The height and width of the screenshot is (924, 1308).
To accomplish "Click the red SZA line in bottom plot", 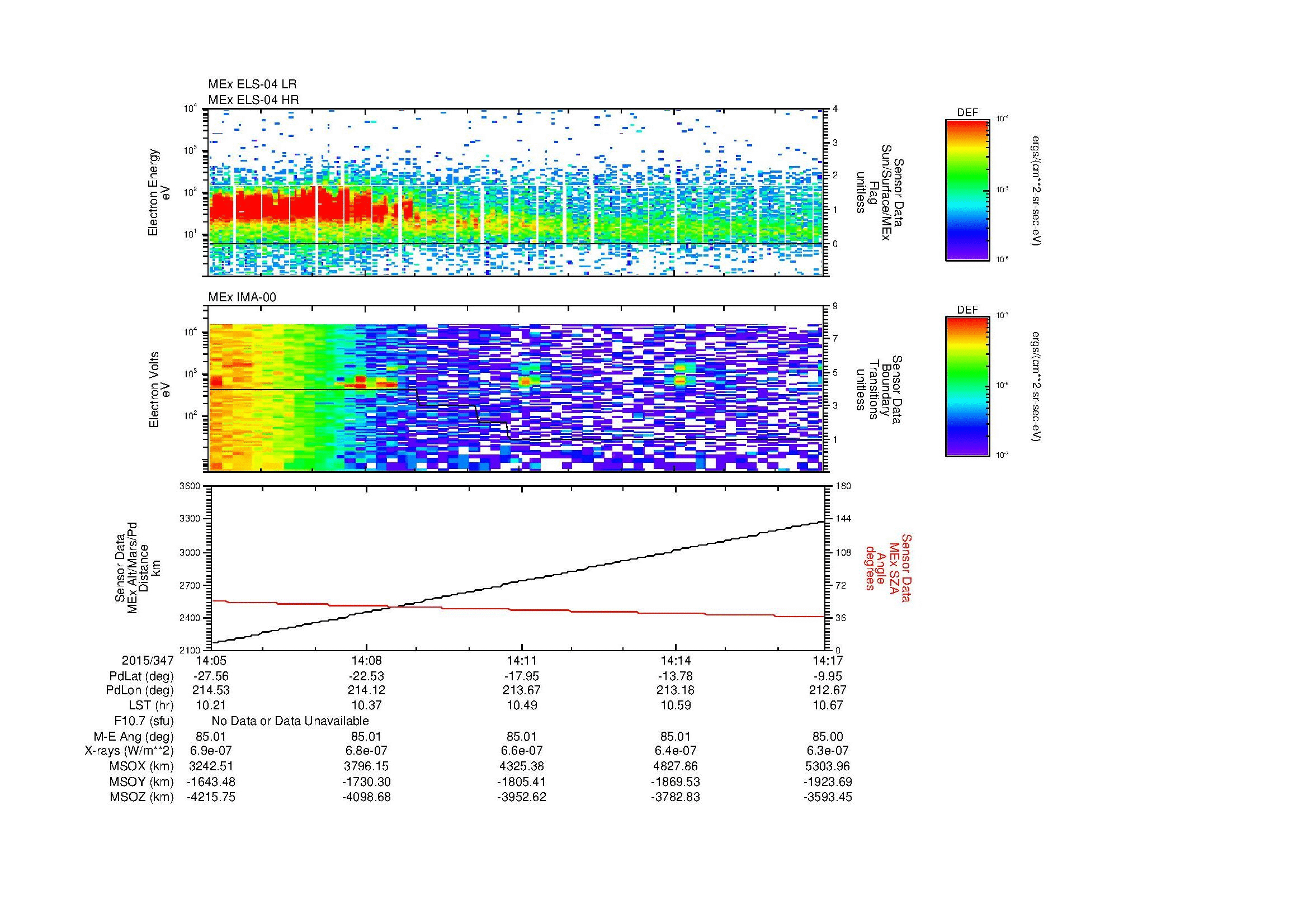I will point(518,609).
